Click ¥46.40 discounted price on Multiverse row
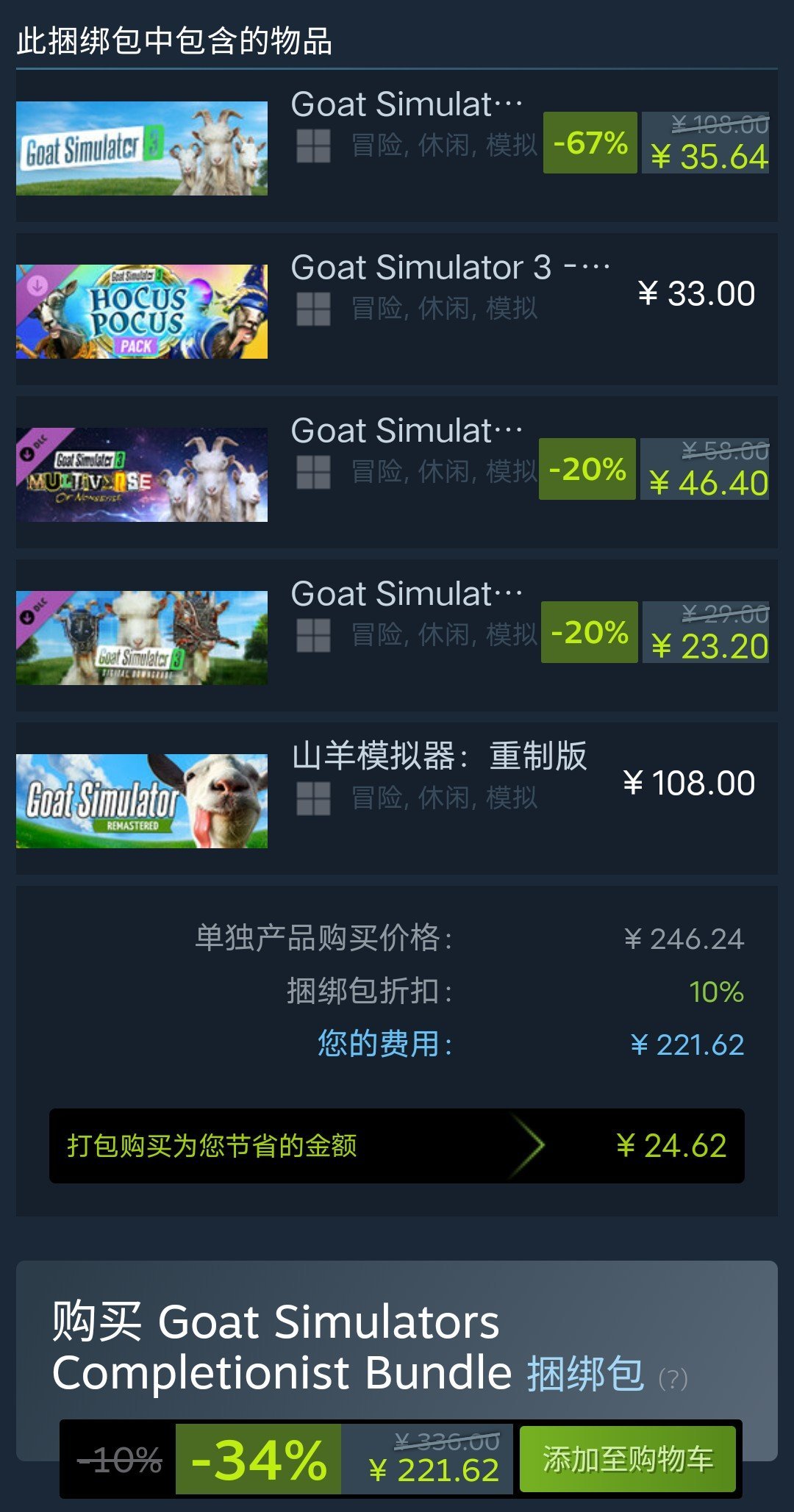Screen dimensions: 794x1512 [x=709, y=484]
